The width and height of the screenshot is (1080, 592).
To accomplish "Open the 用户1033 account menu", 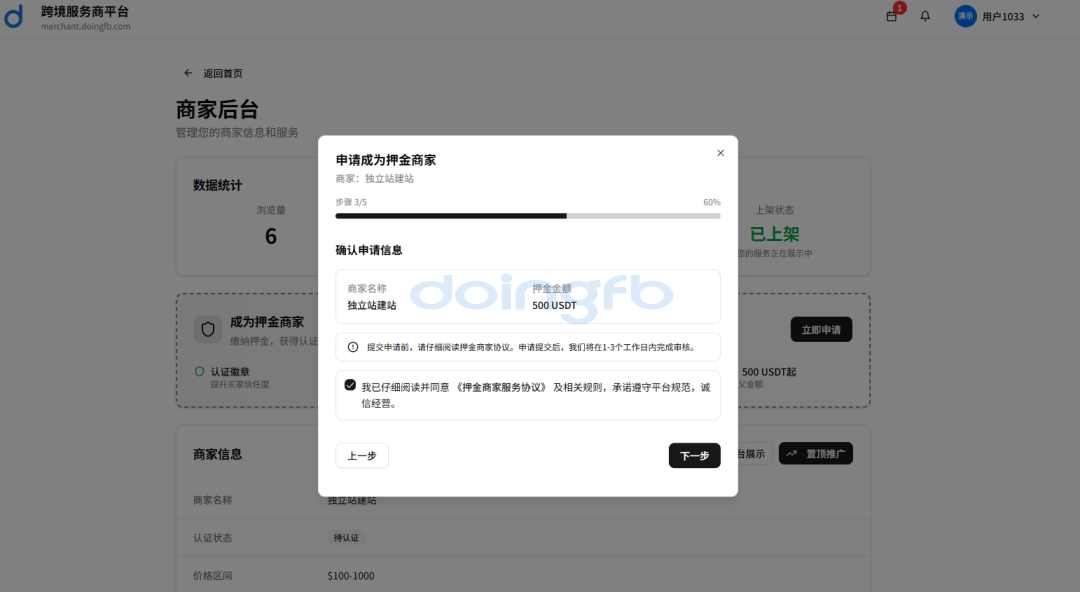I will tap(1002, 16).
